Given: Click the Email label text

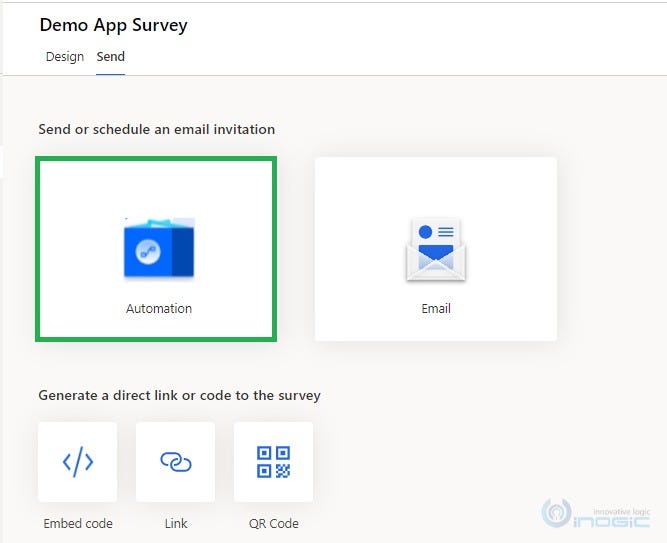Looking at the screenshot, I should point(436,309).
